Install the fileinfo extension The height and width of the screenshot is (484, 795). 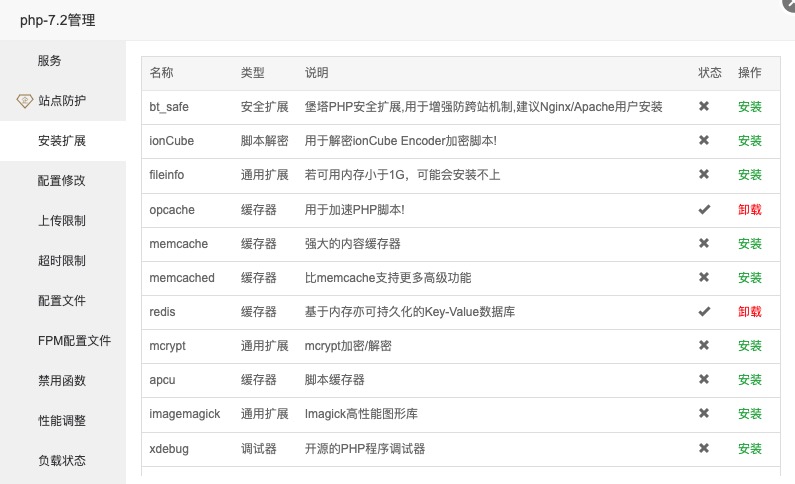click(x=749, y=175)
